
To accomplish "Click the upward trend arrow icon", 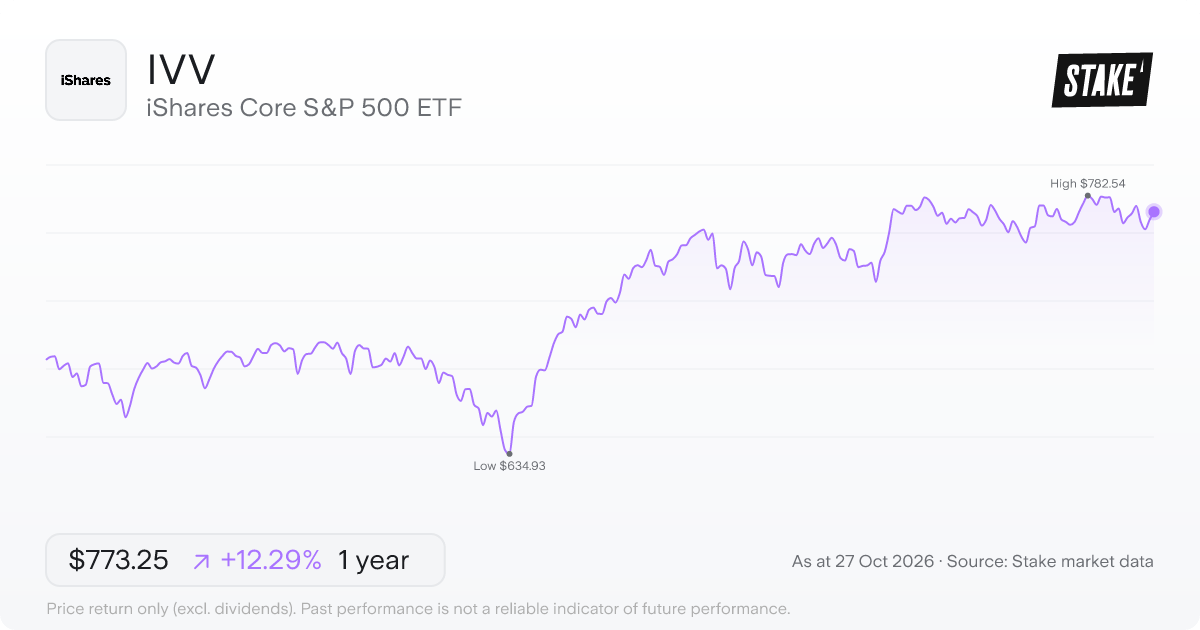I will (x=201, y=561).
